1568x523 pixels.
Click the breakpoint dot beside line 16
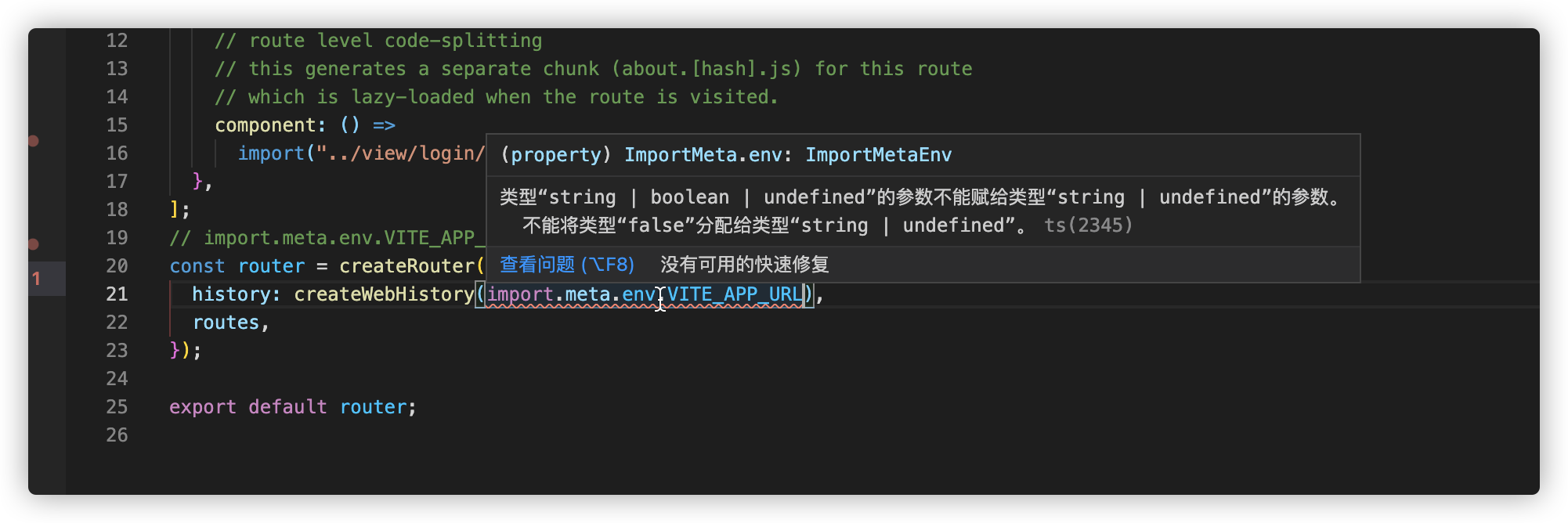[x=34, y=141]
